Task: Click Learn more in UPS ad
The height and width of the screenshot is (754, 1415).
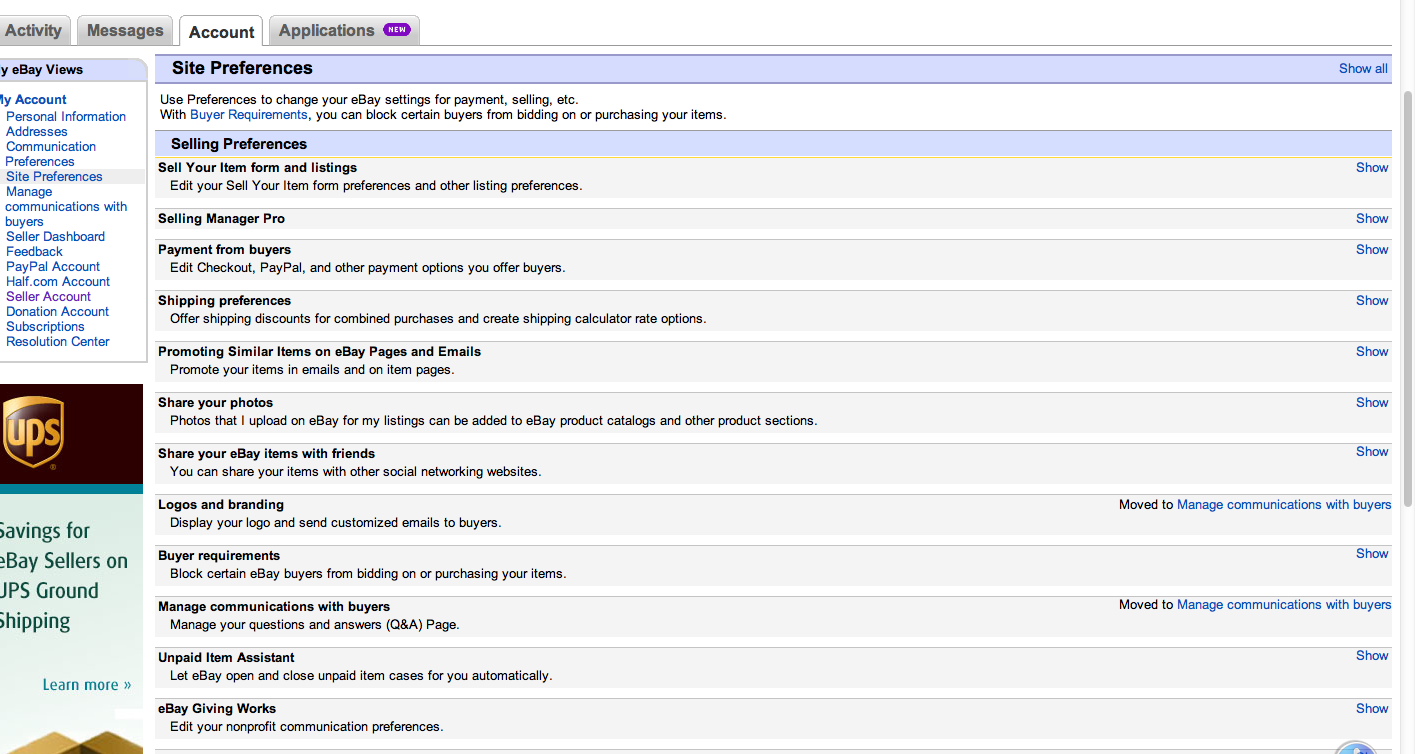Action: [x=87, y=685]
